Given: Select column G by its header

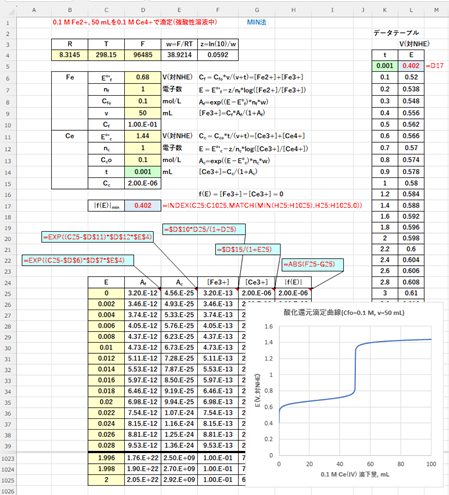Looking at the screenshot, I should click(257, 10).
